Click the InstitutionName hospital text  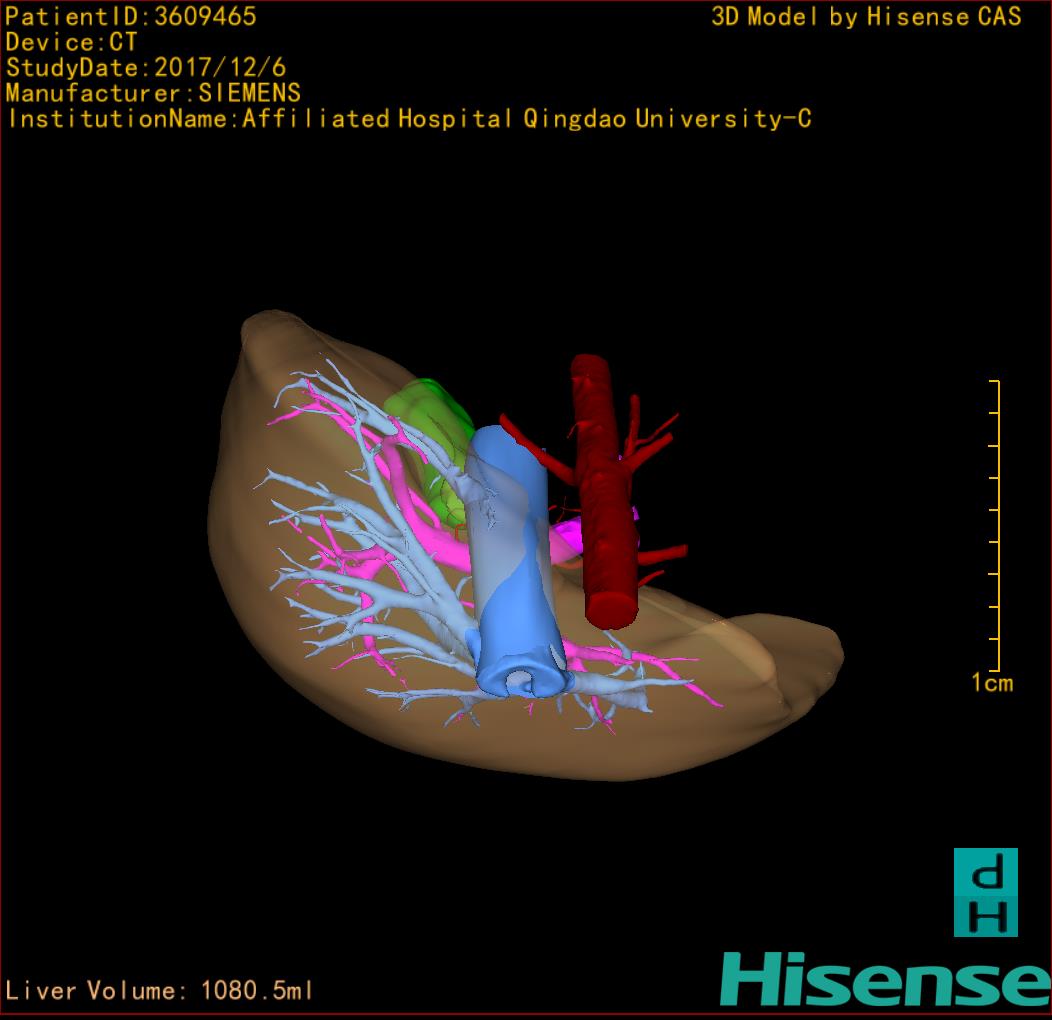click(408, 120)
